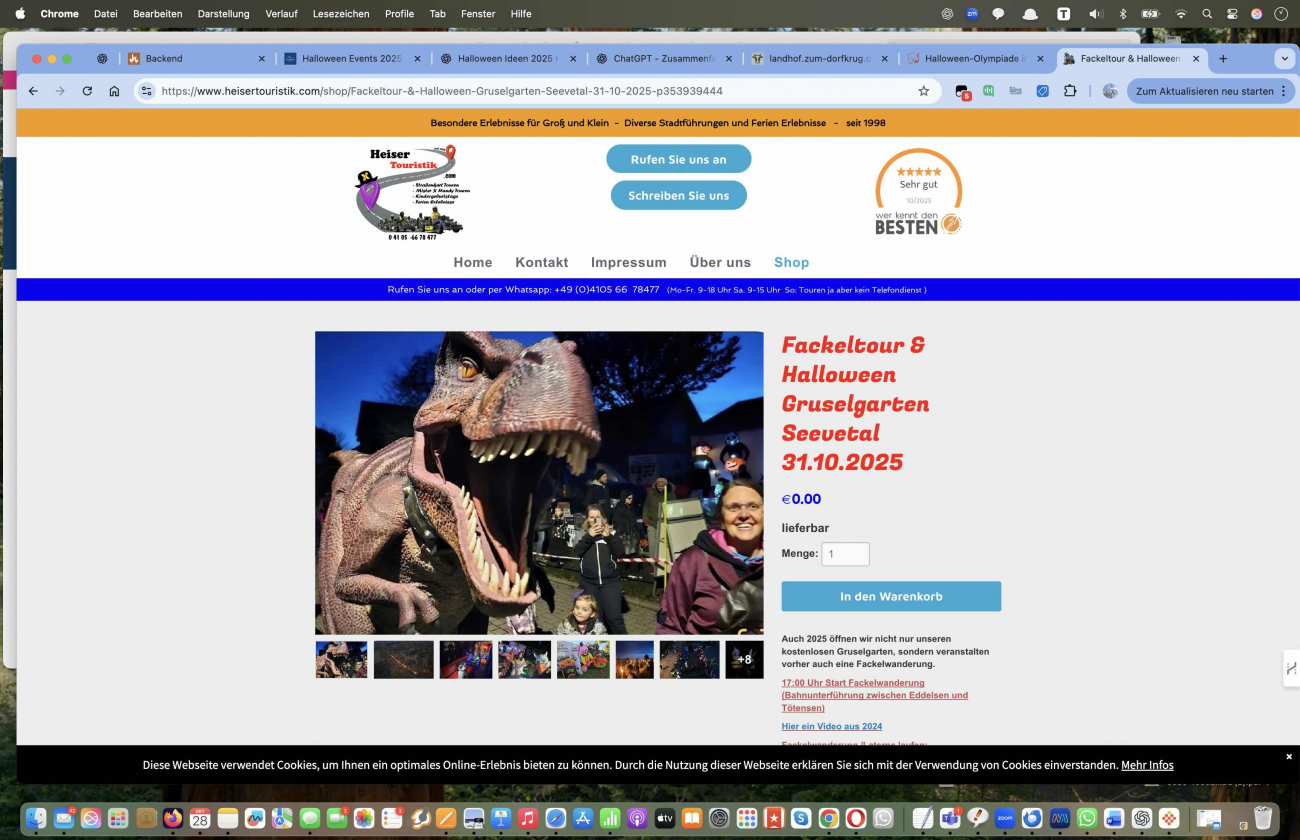Show more images via +8 thumbnail
The image size is (1300, 840).
(744, 660)
